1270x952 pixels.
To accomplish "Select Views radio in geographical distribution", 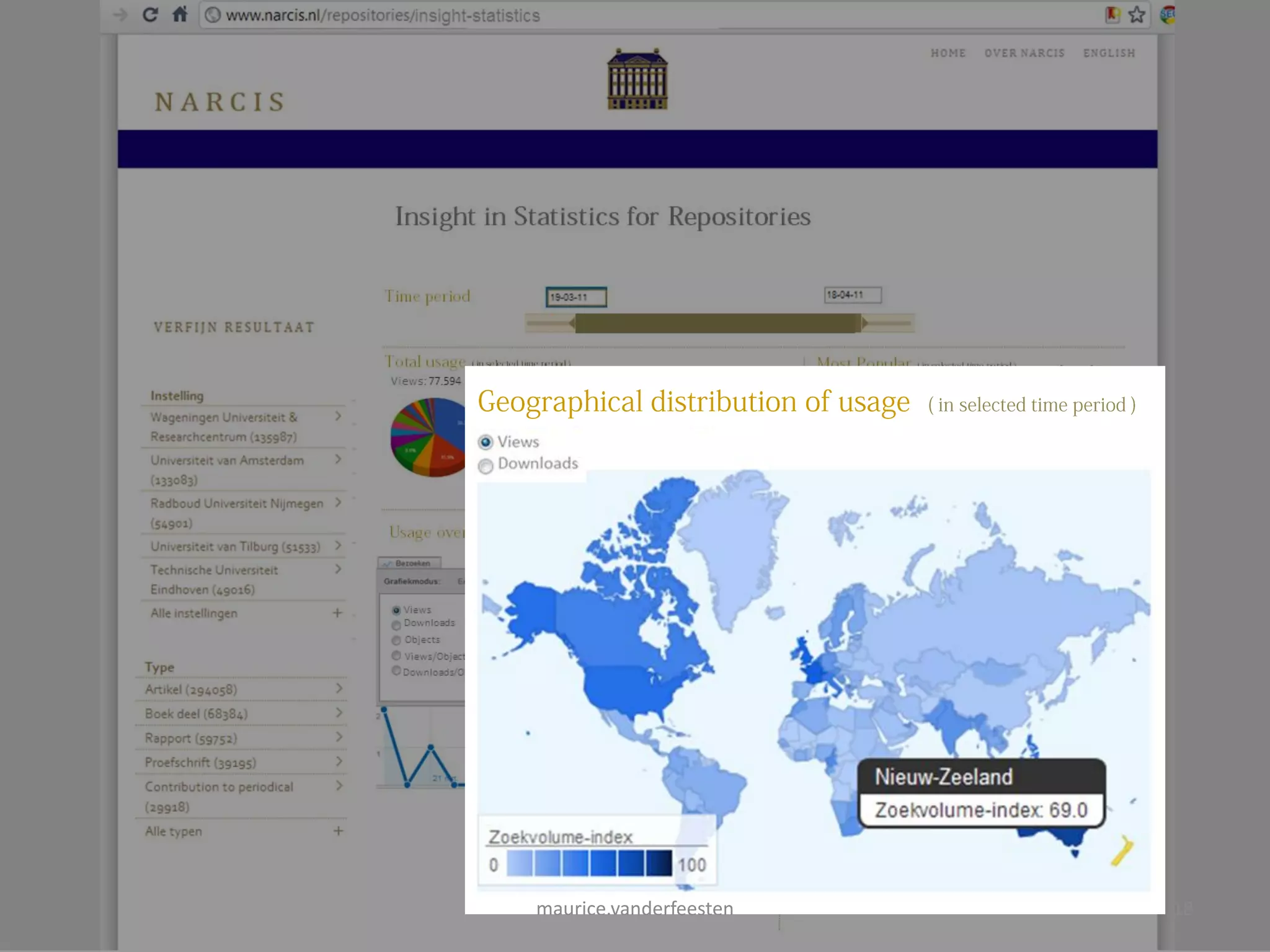I will (486, 442).
